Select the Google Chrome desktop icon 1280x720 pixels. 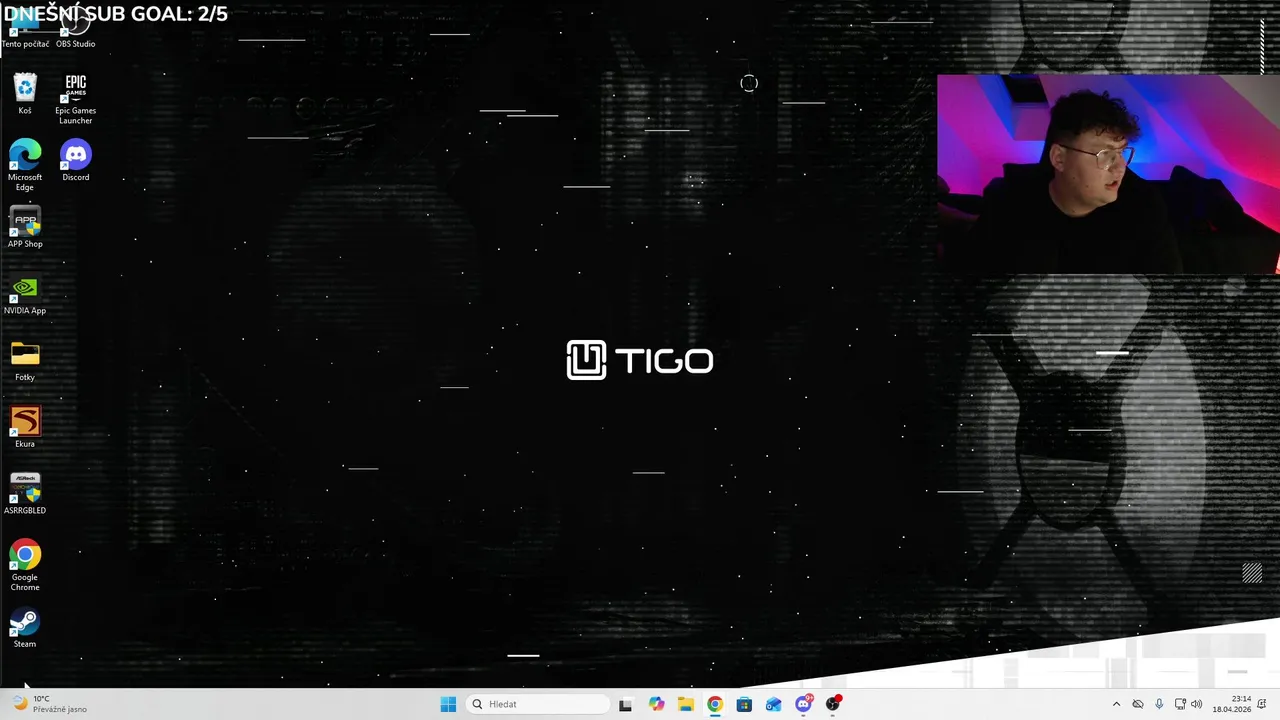point(25,565)
